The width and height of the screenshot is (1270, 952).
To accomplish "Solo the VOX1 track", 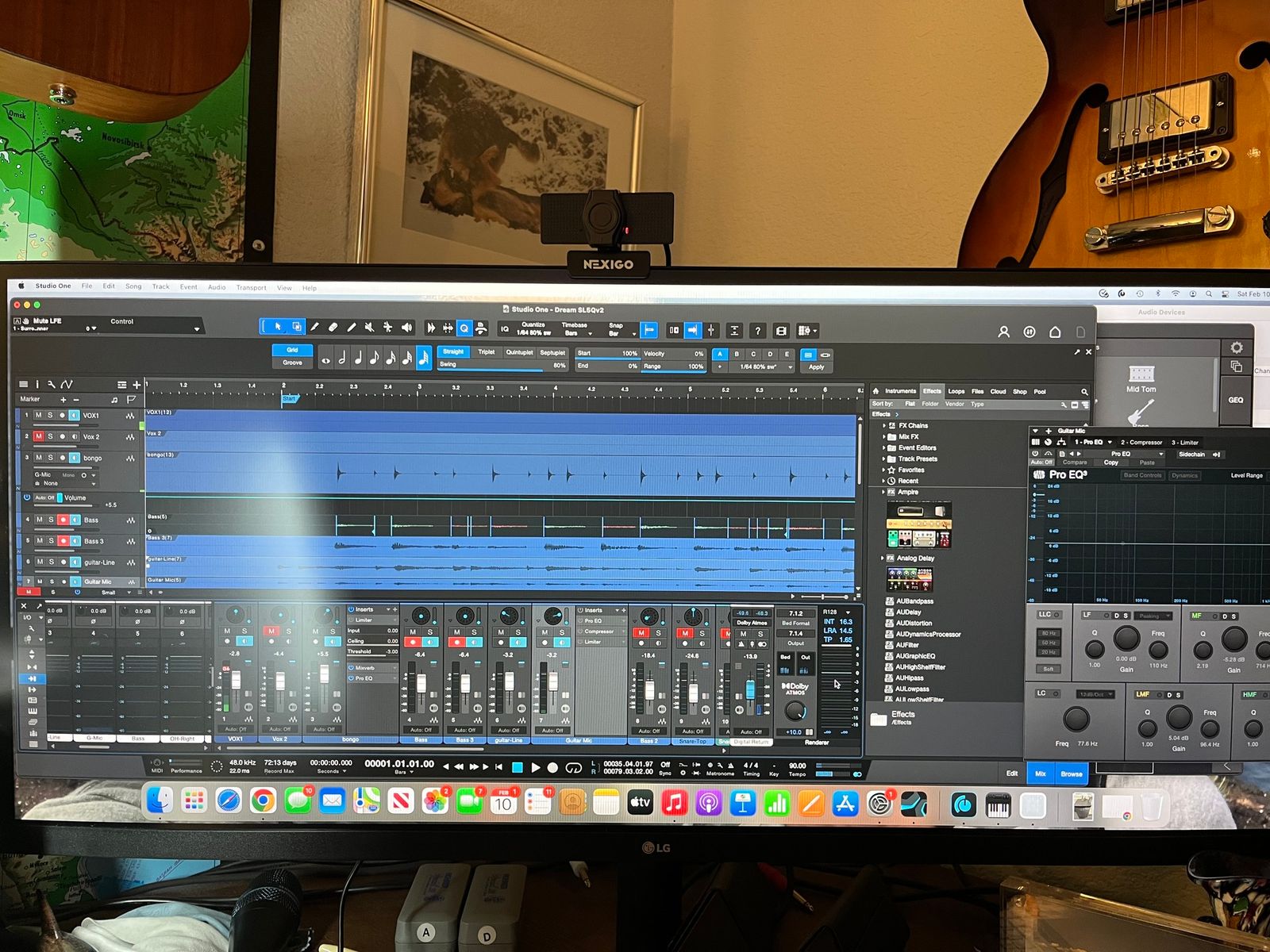I will point(50,415).
